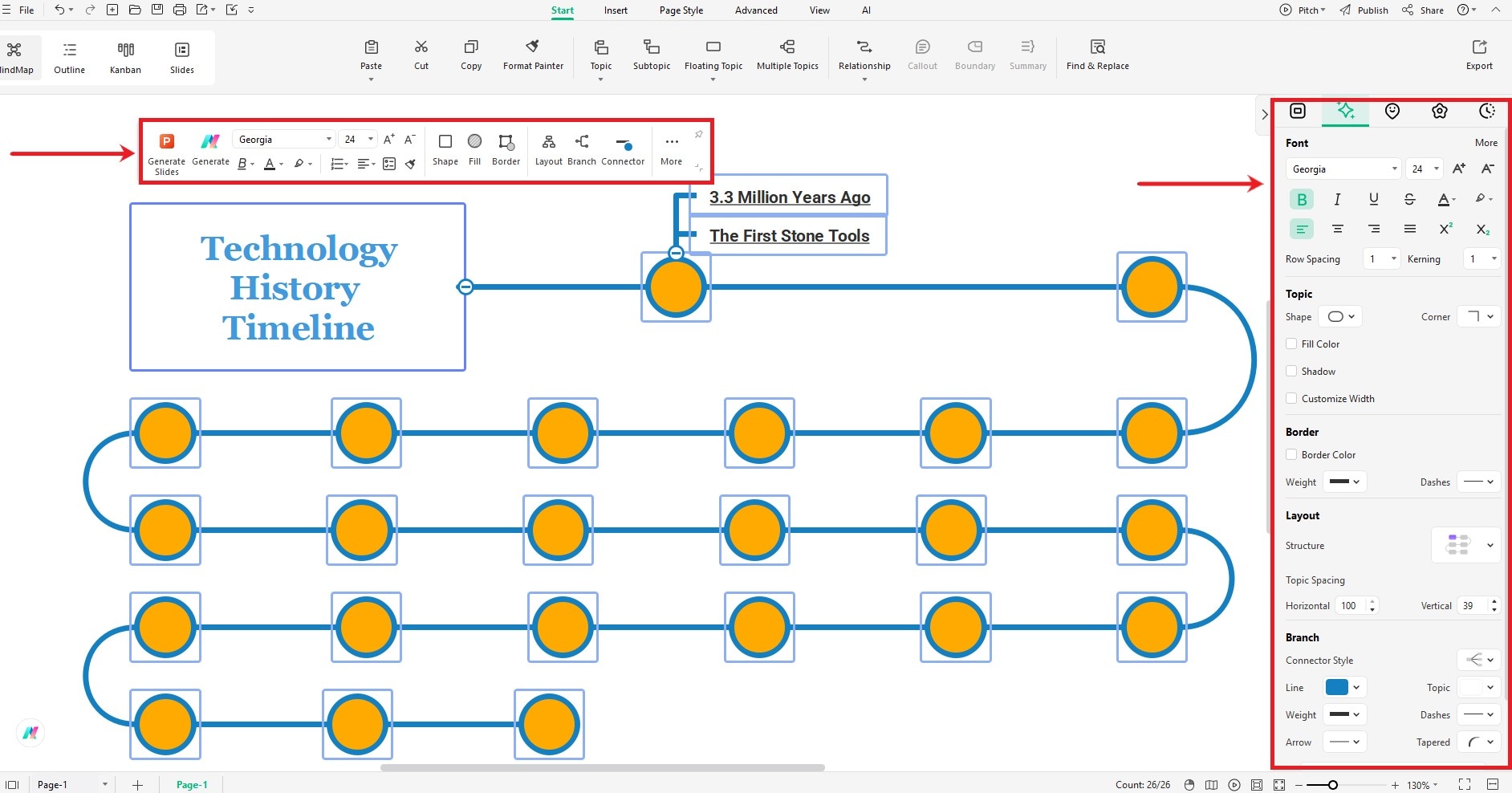Click the Cut scissors icon
The image size is (1512, 793).
point(421,47)
